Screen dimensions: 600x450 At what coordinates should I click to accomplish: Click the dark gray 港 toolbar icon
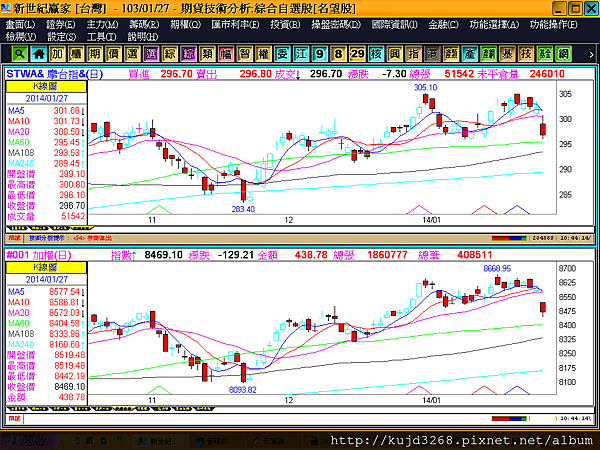(432, 54)
